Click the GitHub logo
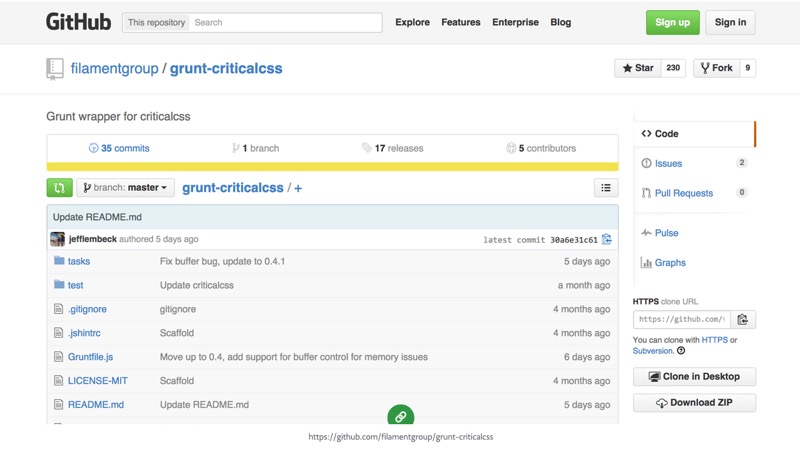The height and width of the screenshot is (450, 800). point(79,22)
